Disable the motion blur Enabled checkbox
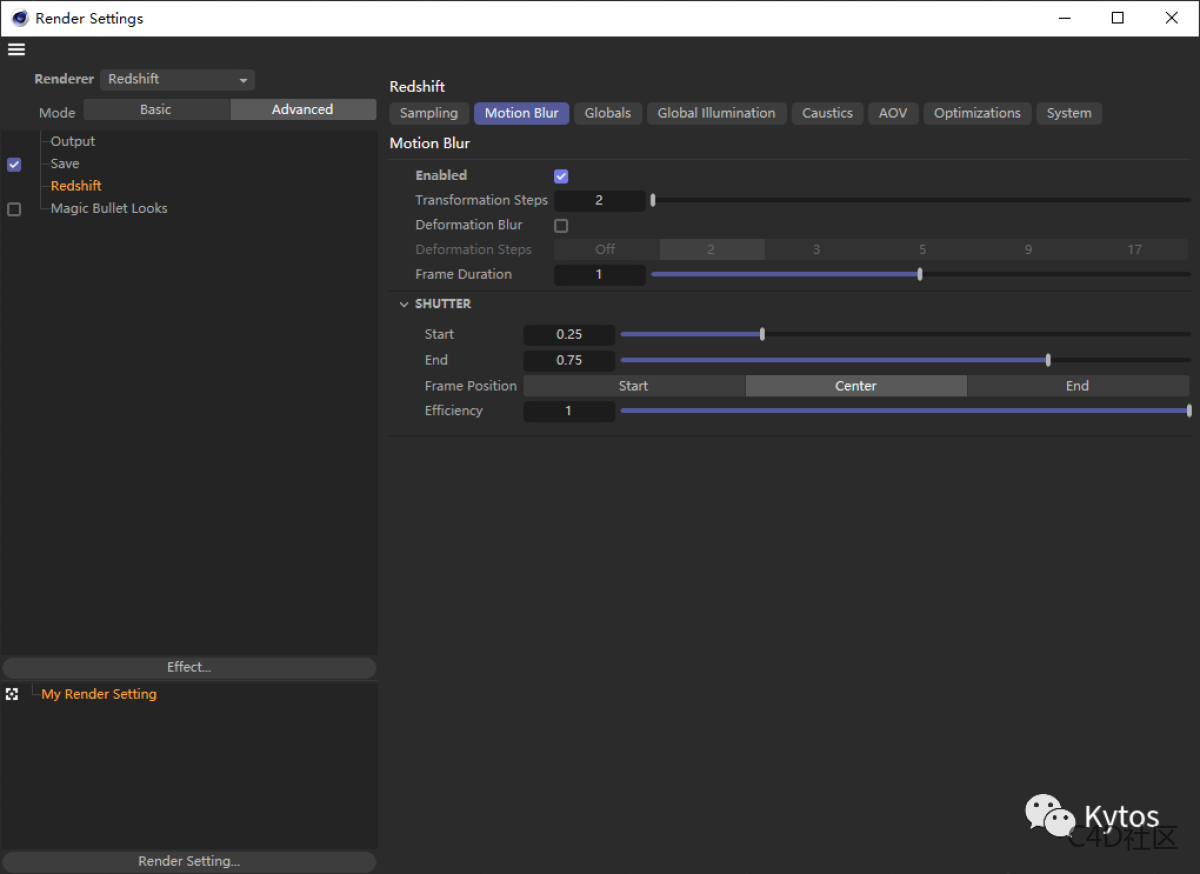 pos(561,175)
